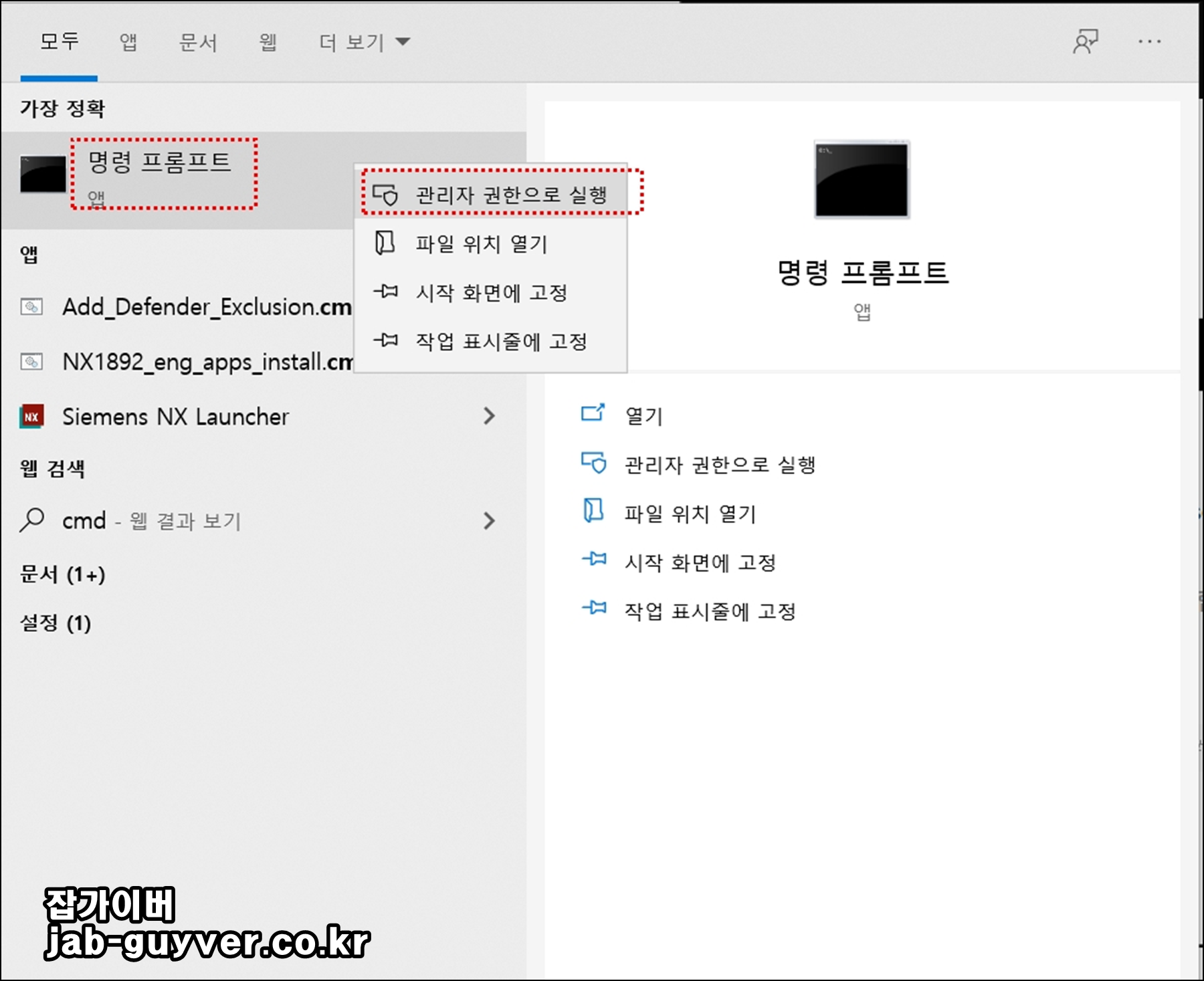
Task: Click the ellipsis options icon at top right
Action: click(x=1148, y=41)
